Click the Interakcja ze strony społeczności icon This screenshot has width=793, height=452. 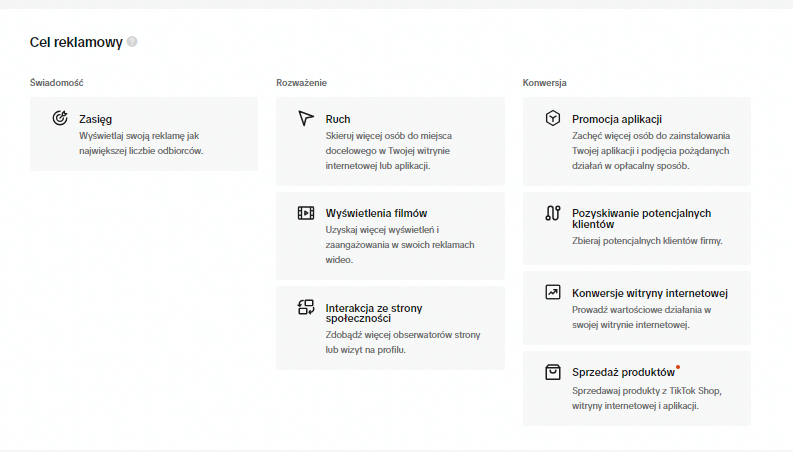point(306,308)
